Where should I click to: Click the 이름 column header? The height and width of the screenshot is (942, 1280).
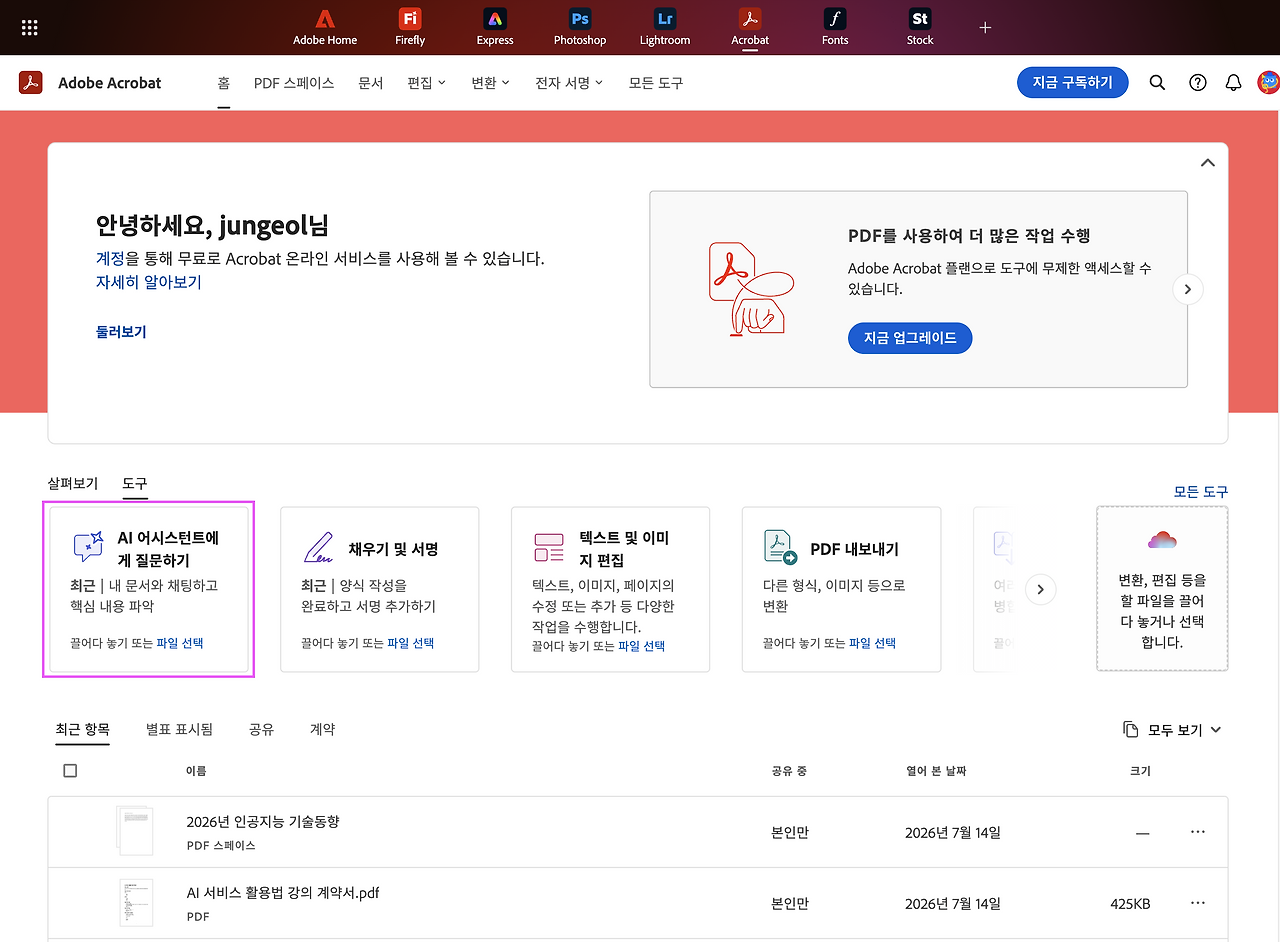(196, 771)
